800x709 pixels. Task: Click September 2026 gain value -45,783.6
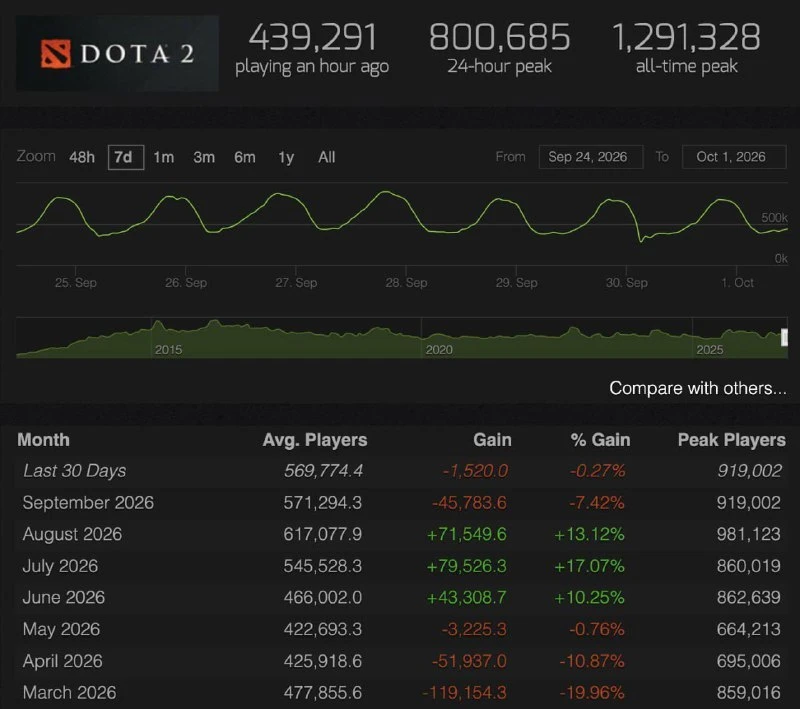click(x=469, y=502)
